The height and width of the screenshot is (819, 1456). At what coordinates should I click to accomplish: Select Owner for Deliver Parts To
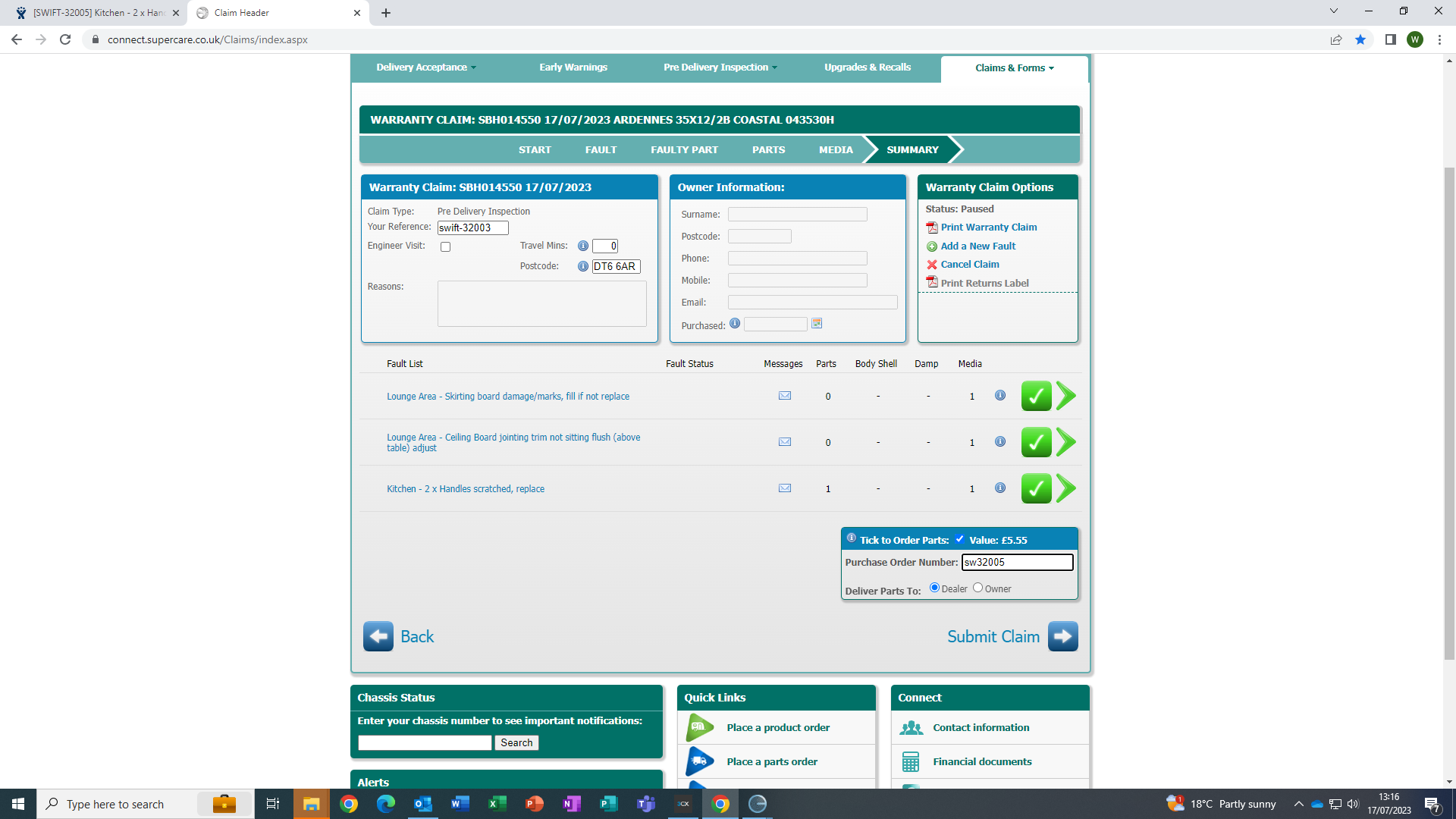coord(978,588)
